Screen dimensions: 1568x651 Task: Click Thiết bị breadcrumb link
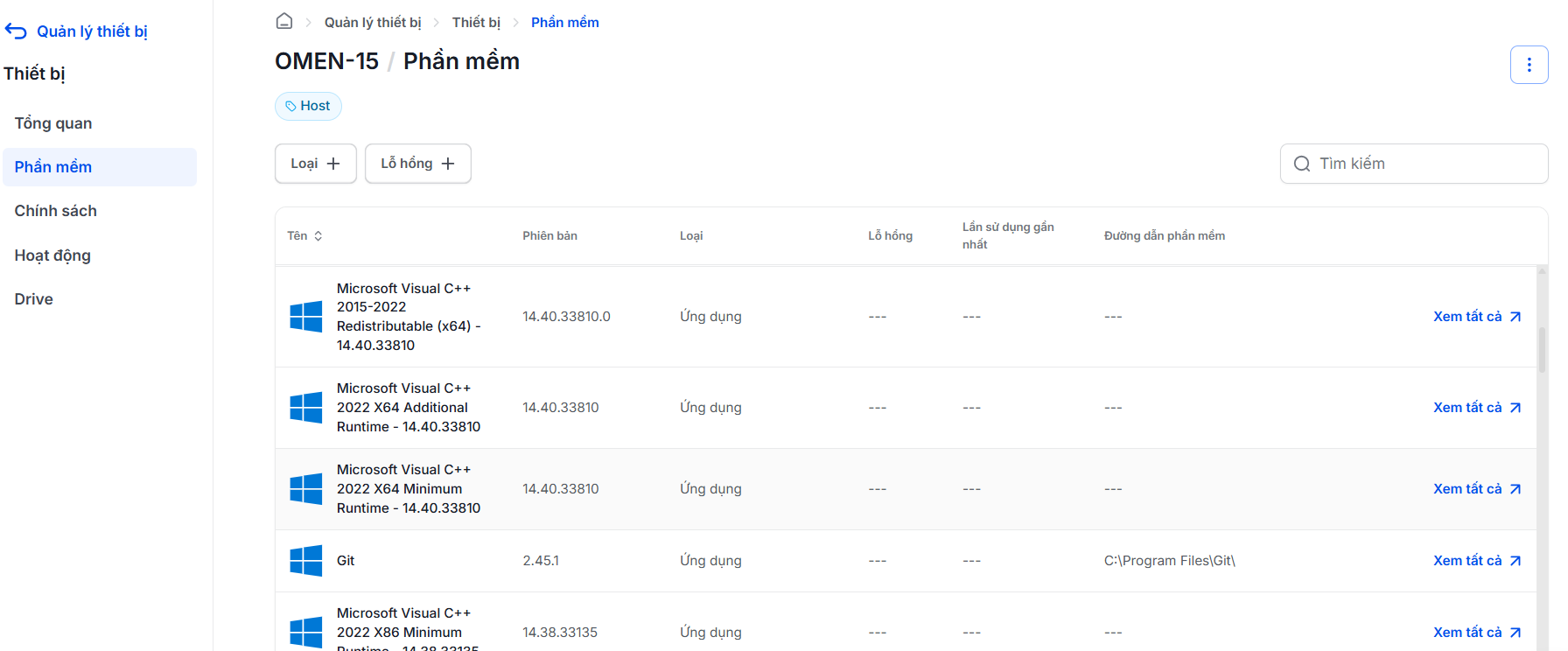click(477, 23)
